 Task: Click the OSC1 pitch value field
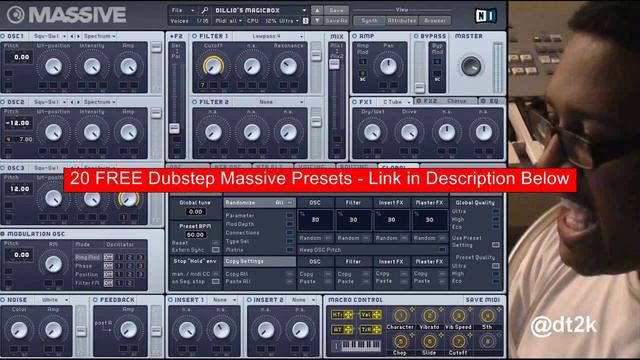pyautogui.click(x=18, y=57)
